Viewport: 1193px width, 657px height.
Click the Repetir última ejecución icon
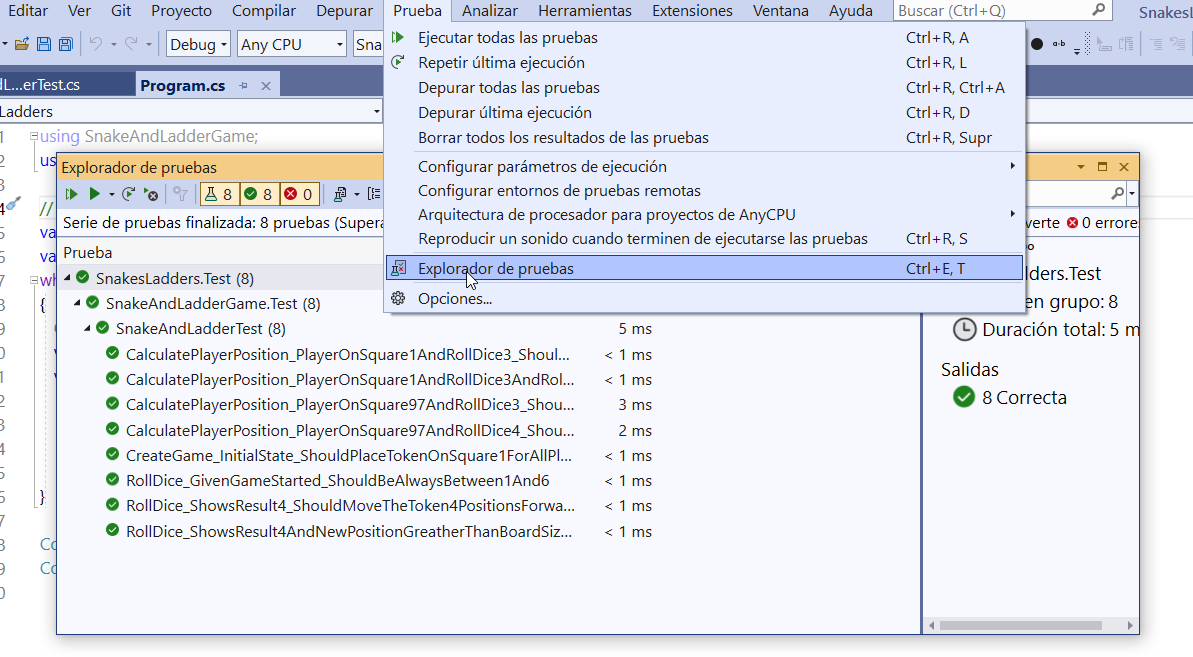click(398, 62)
